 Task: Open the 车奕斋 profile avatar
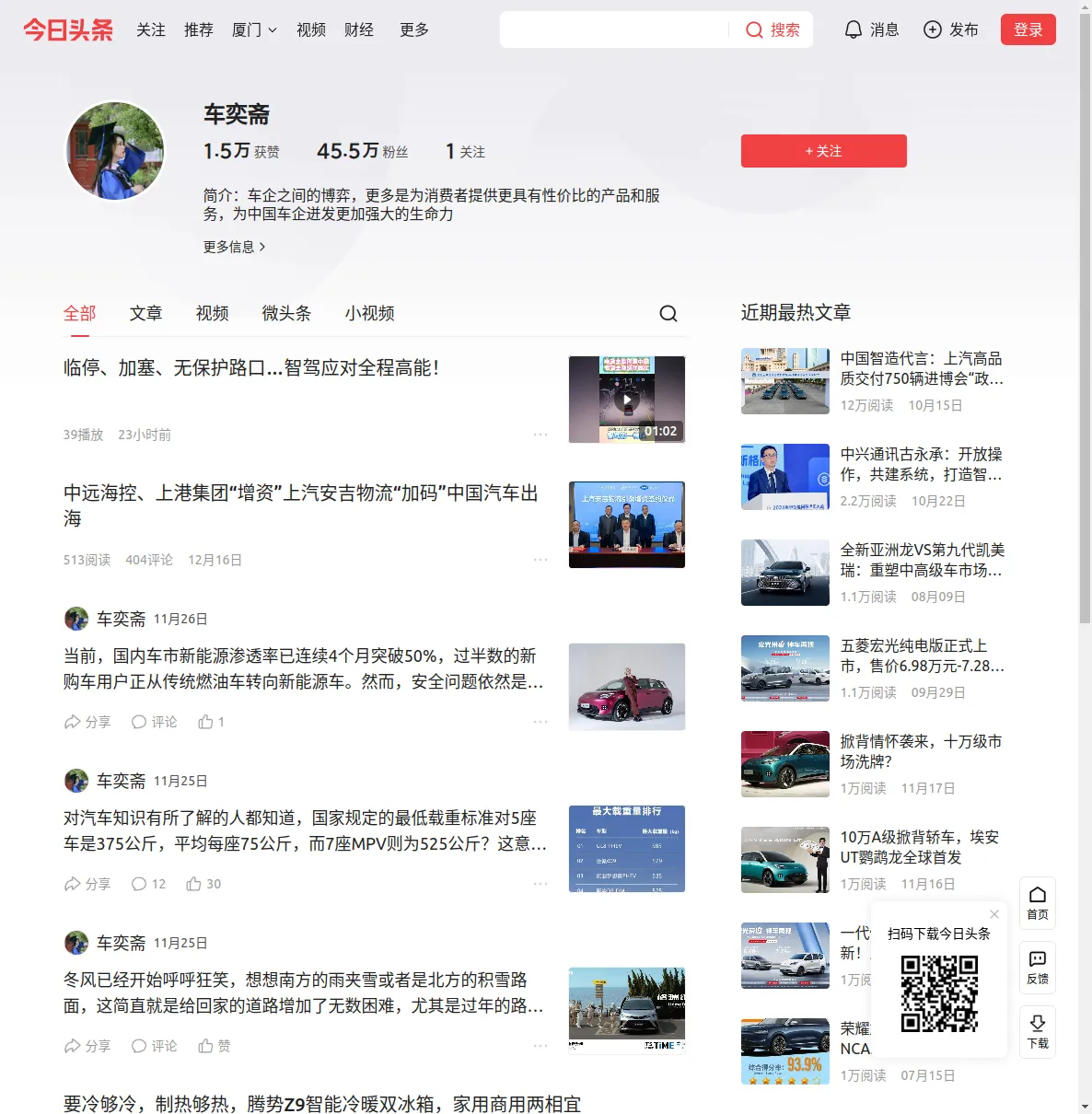click(115, 151)
